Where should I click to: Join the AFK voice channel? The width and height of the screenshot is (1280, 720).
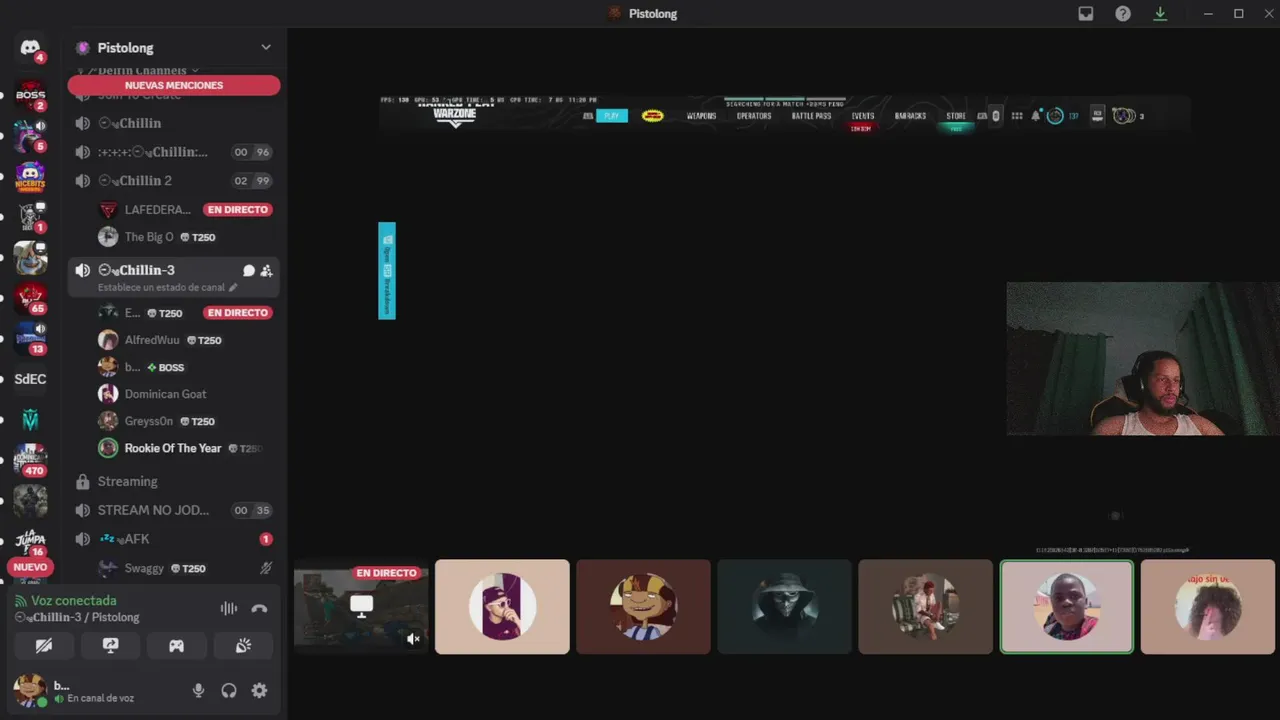pyautogui.click(x=174, y=539)
